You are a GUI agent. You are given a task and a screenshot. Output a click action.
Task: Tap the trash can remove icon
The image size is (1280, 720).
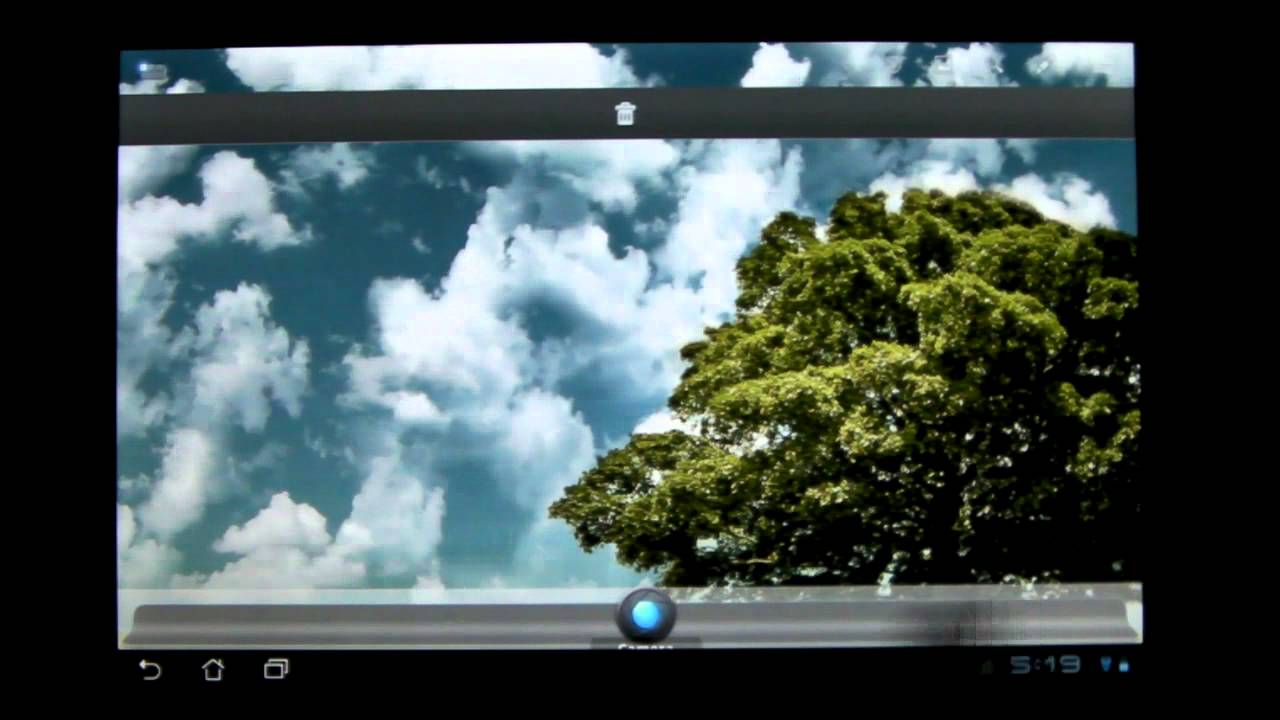[x=625, y=113]
